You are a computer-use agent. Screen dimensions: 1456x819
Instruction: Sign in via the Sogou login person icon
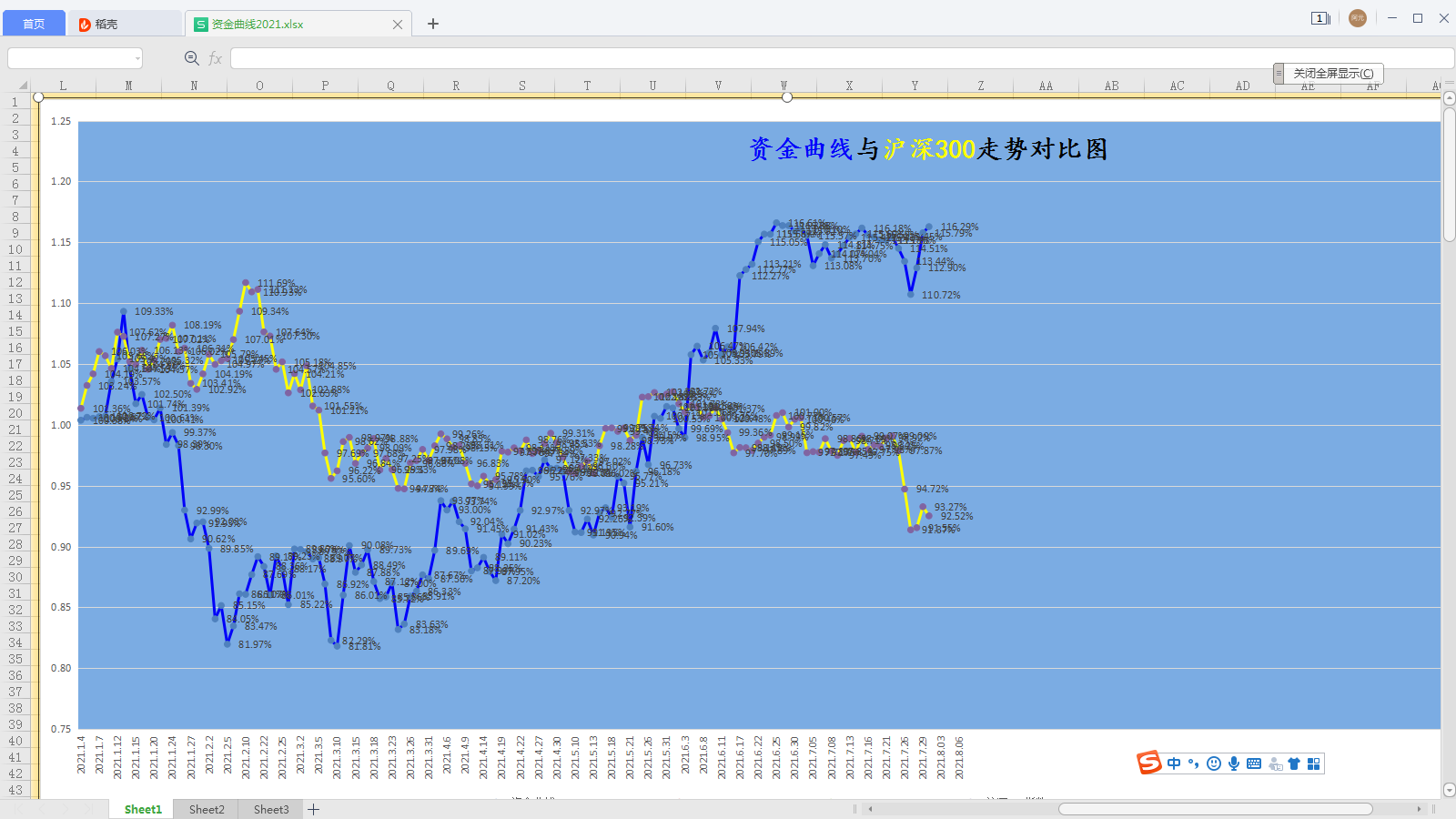[1275, 763]
